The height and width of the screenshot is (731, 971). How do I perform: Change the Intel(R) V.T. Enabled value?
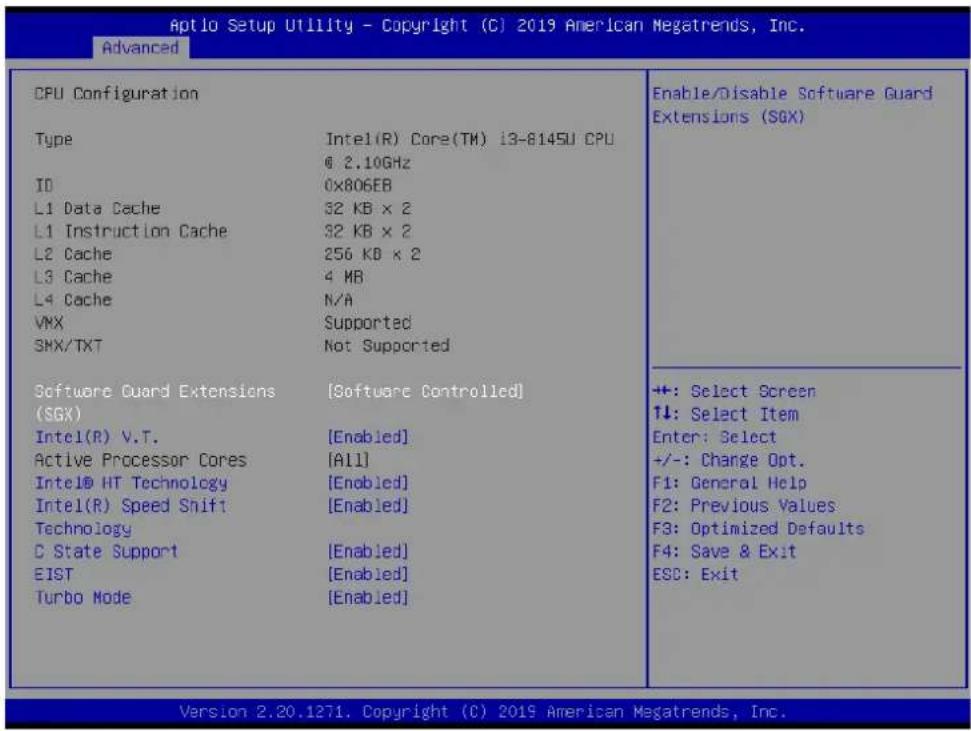point(368,437)
